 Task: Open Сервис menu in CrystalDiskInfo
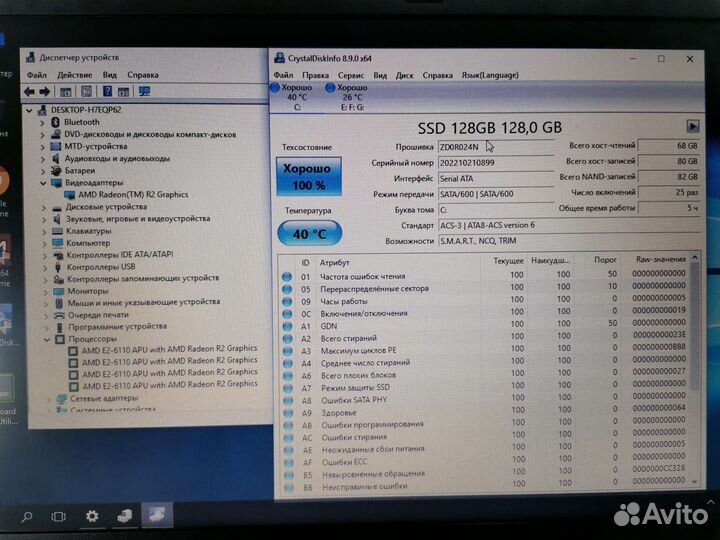coord(351,75)
